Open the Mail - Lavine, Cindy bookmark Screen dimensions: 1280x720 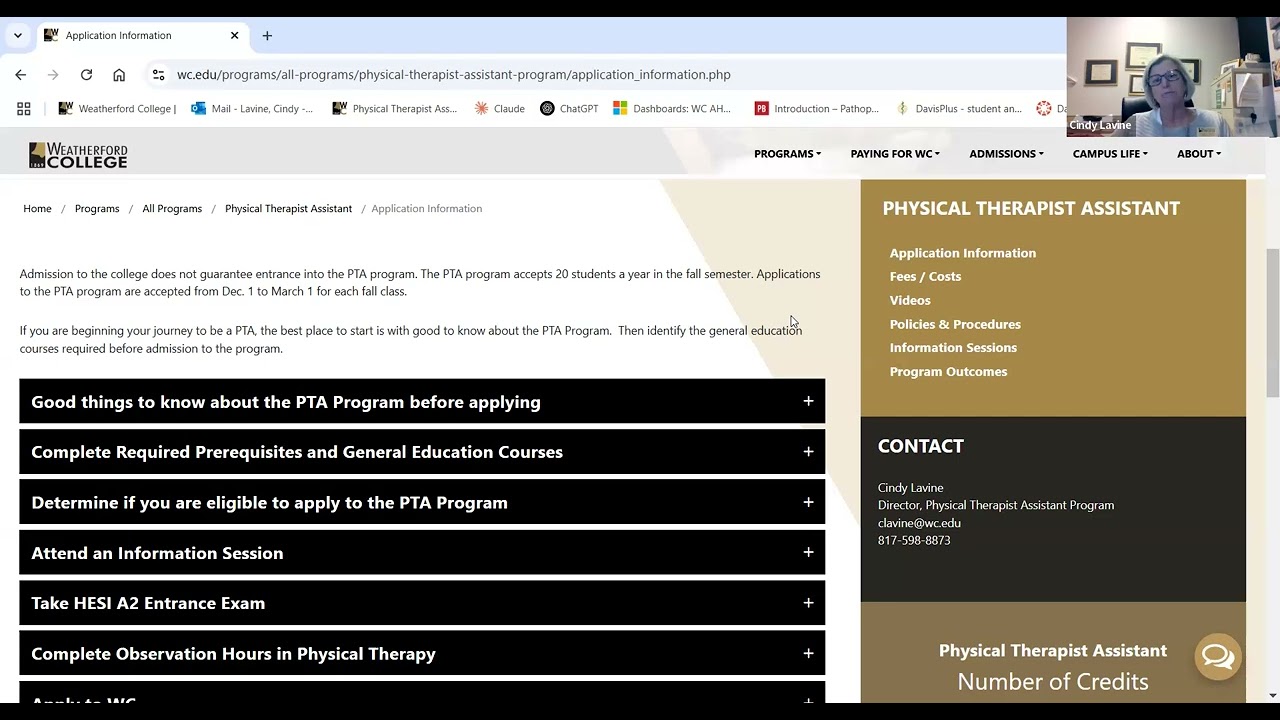coord(252,108)
